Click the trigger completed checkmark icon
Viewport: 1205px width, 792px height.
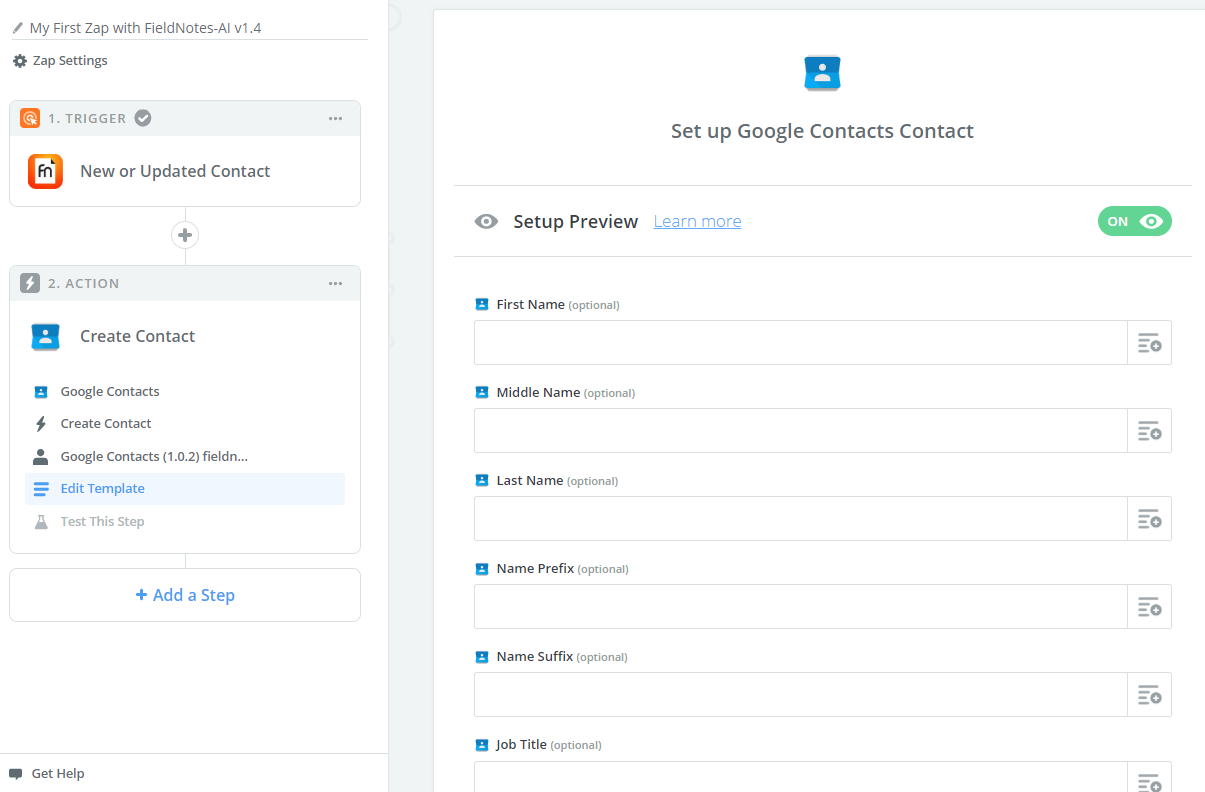point(143,118)
